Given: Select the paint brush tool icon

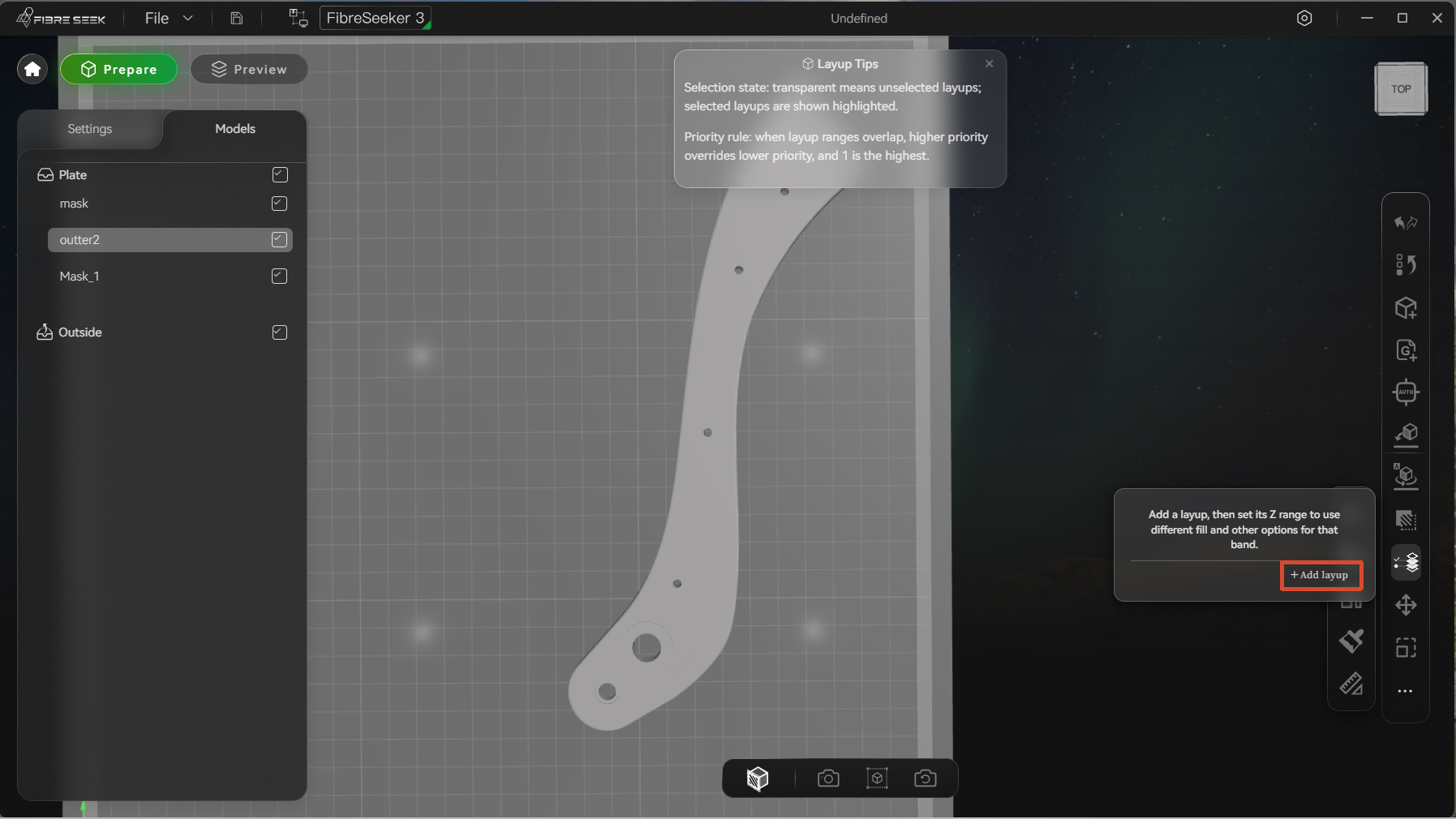Looking at the screenshot, I should point(1351,641).
